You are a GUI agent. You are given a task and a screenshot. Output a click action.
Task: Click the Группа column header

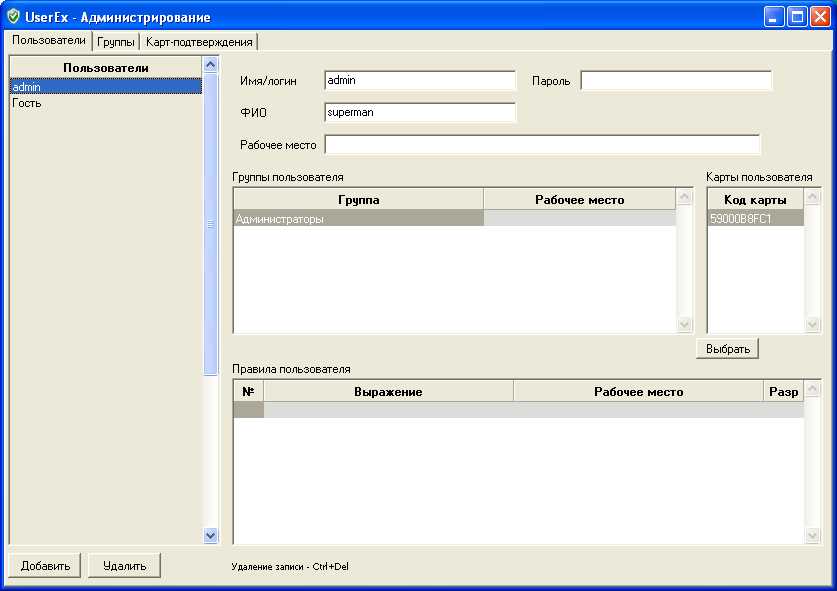pyautogui.click(x=358, y=200)
